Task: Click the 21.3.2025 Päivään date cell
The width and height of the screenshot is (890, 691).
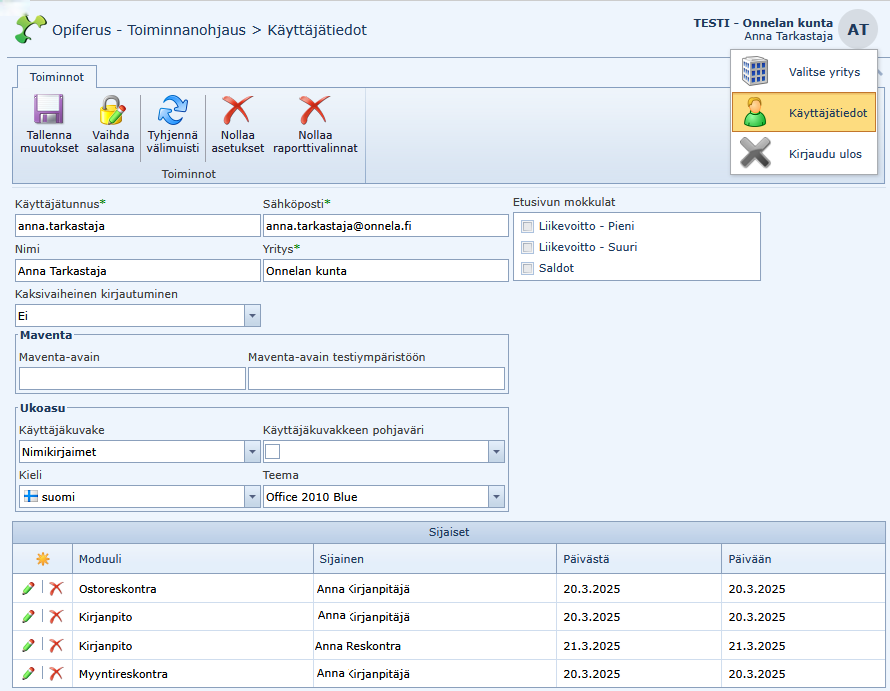Action: tap(803, 645)
